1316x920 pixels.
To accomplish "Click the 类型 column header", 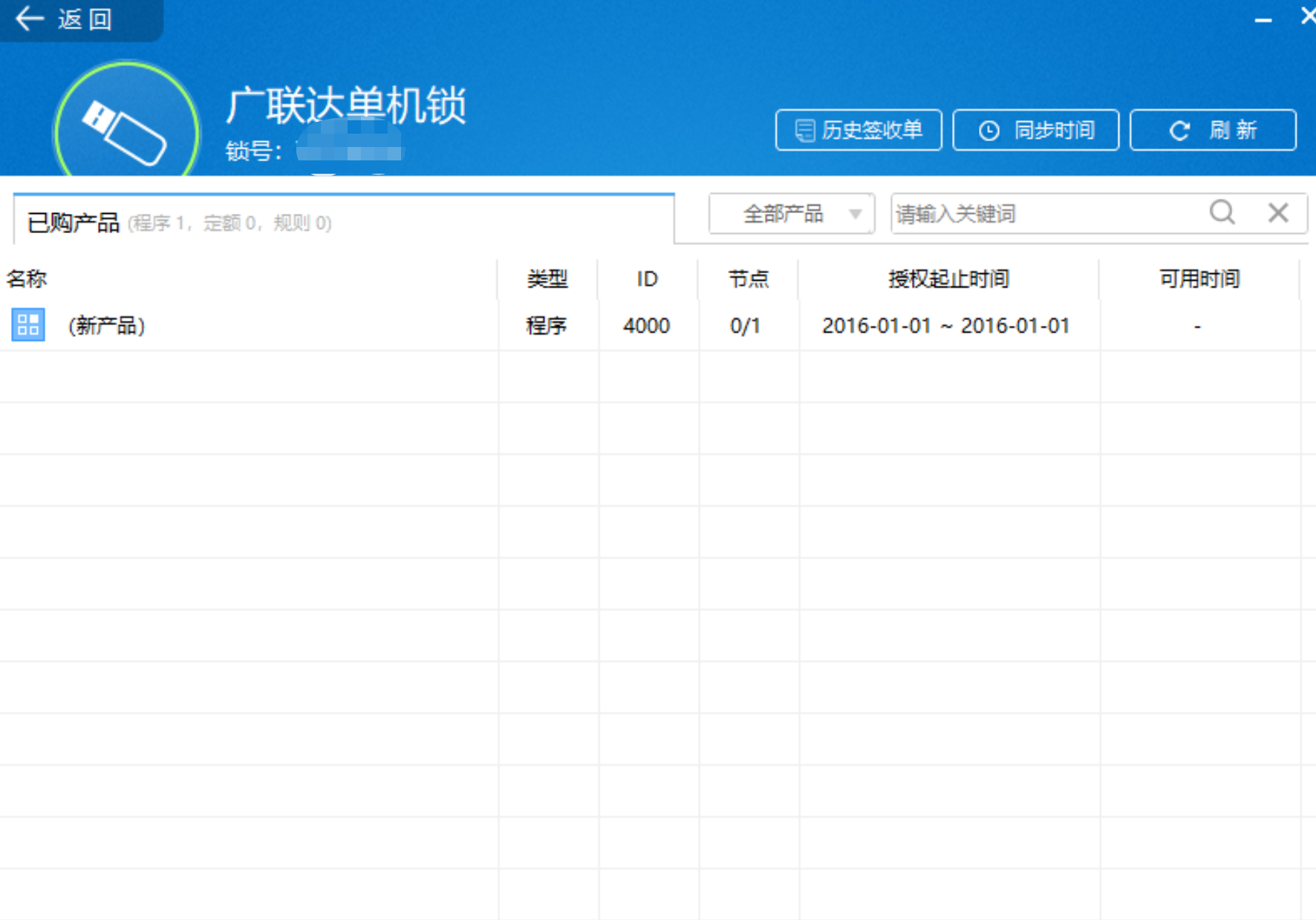I will point(548,279).
